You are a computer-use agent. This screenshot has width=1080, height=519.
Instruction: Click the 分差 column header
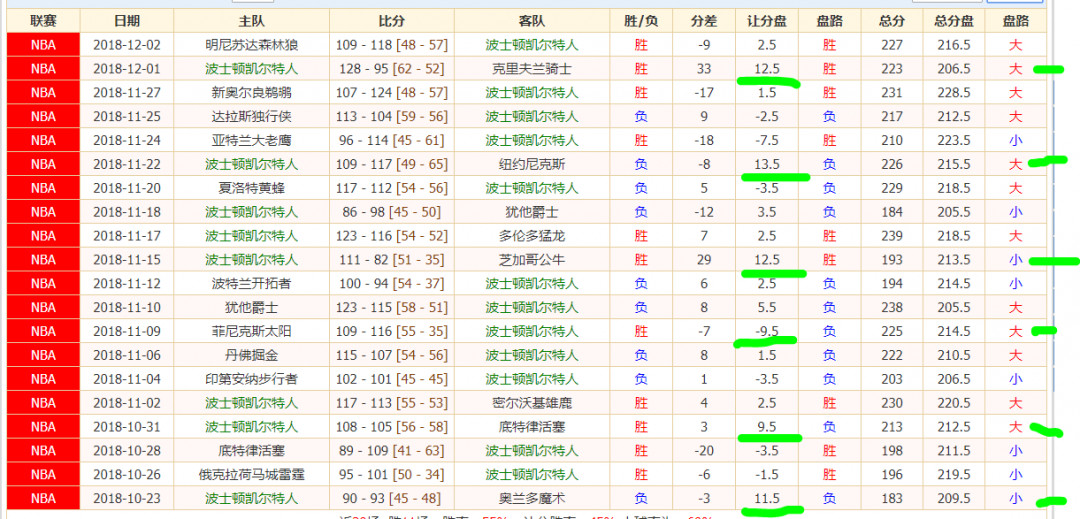(704, 21)
